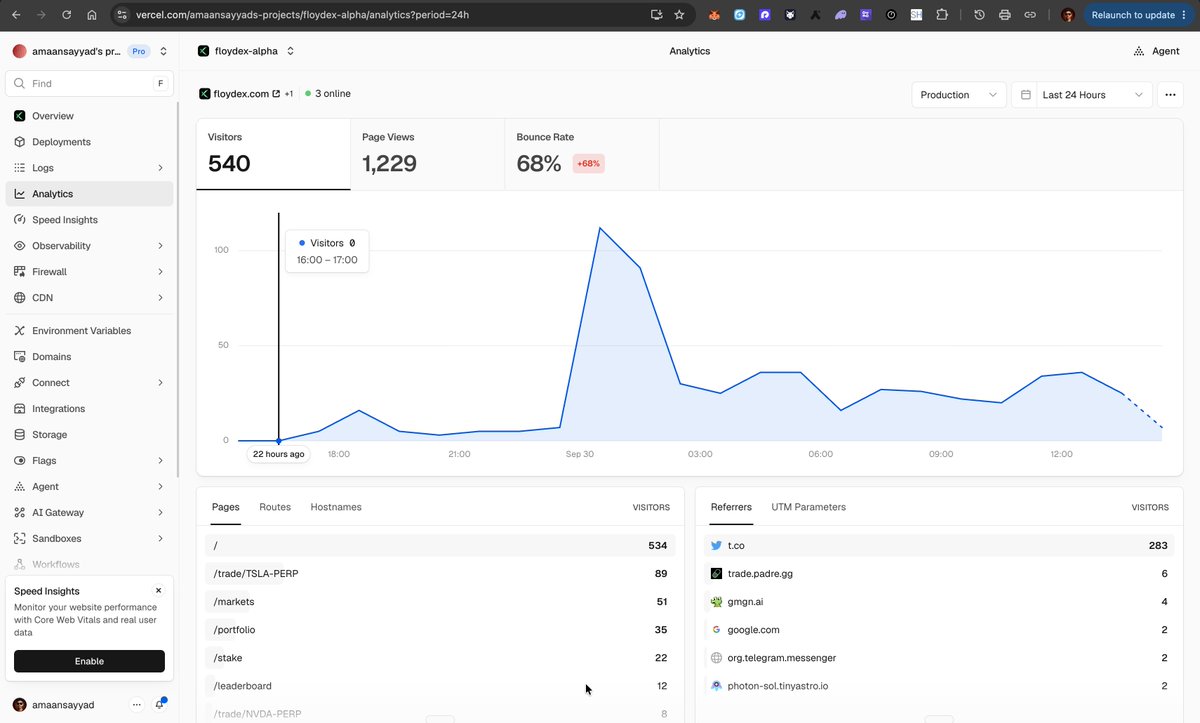Click the calendar icon in date range selector

(1026, 95)
